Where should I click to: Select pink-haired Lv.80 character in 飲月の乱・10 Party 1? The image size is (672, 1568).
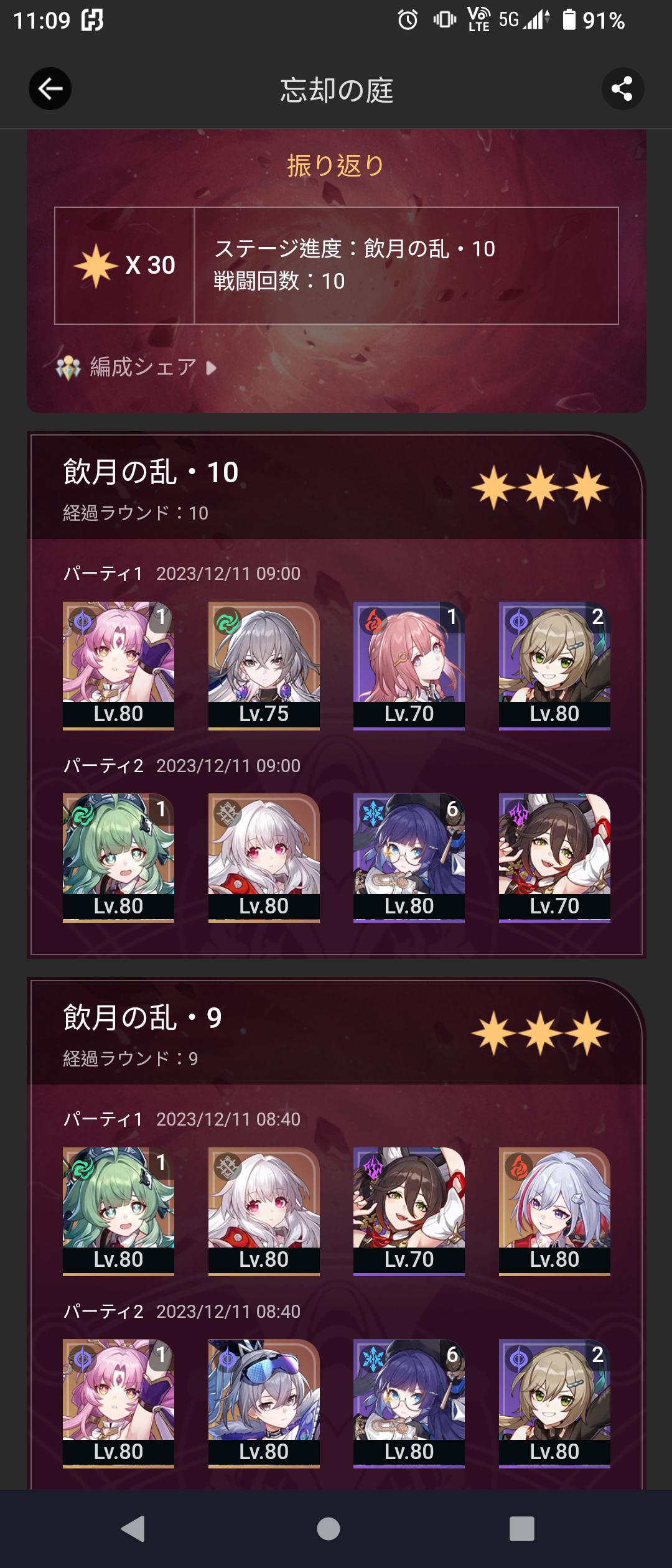click(118, 665)
